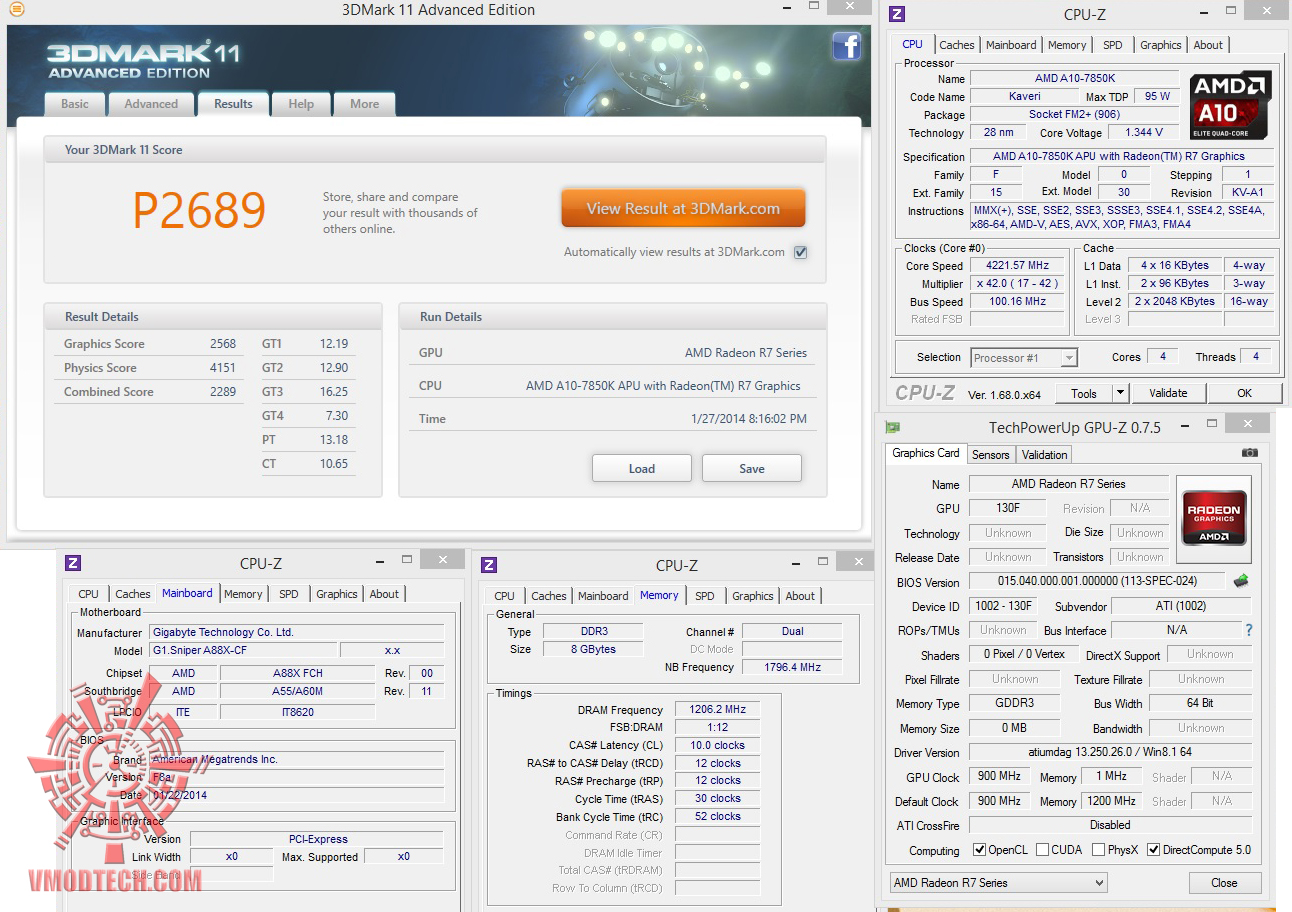Uncheck the OpenCL checkbox in GPU-Z
The height and width of the screenshot is (912, 1292).
click(980, 850)
